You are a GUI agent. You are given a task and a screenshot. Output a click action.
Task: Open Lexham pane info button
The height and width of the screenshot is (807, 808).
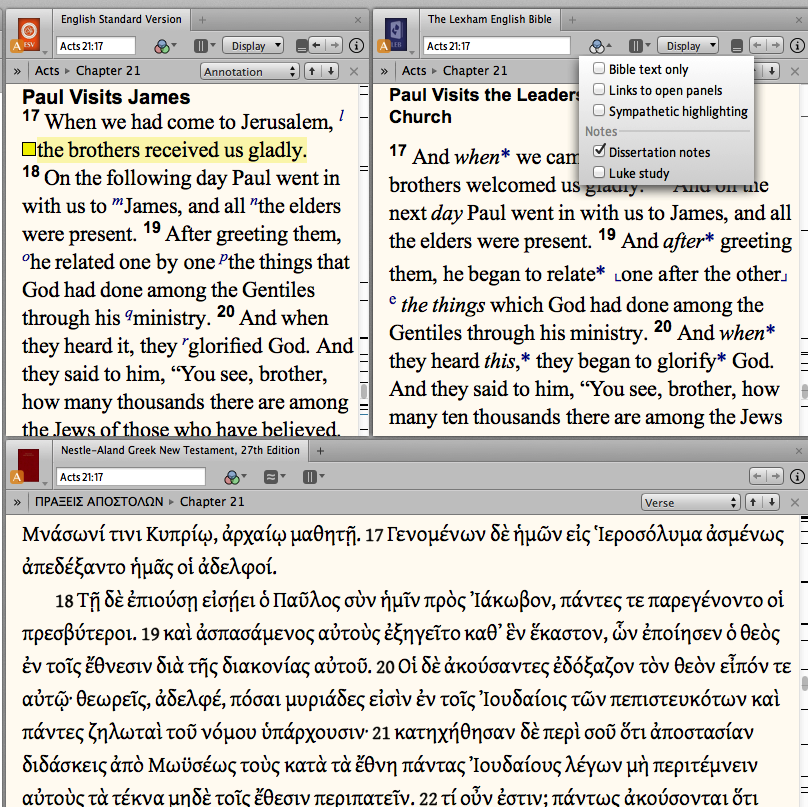pos(797,46)
